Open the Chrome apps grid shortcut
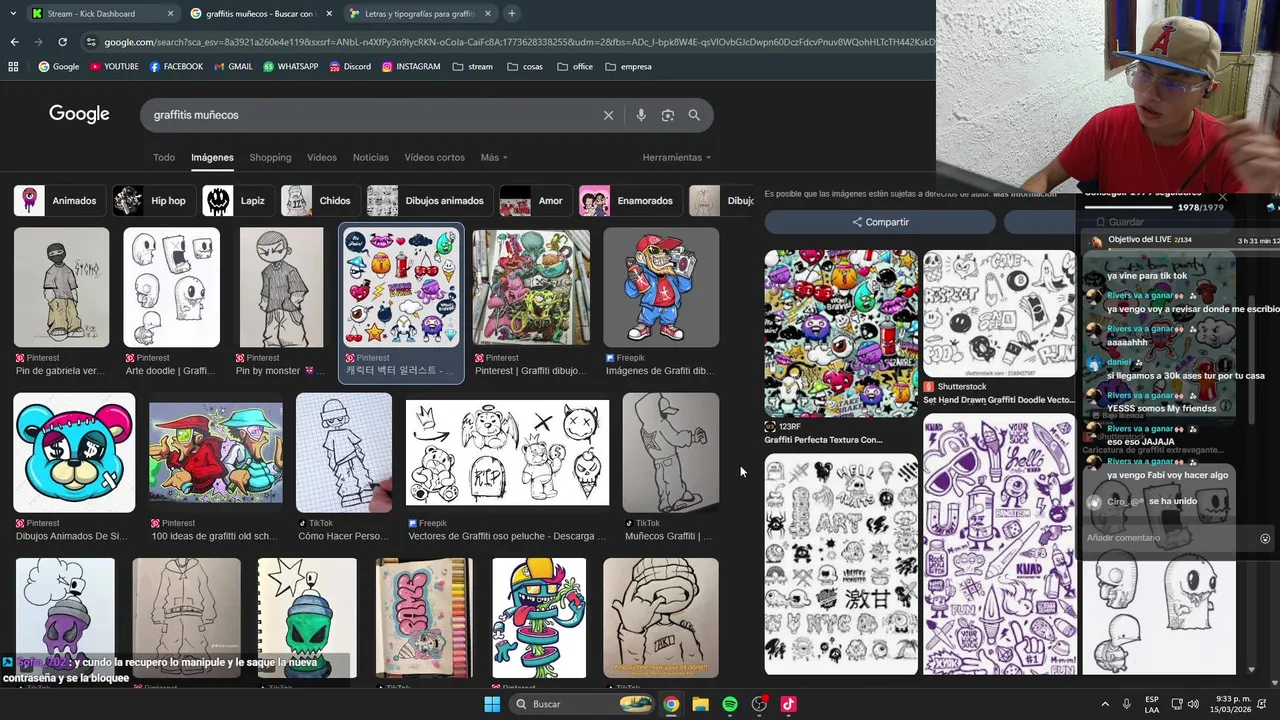 click(x=13, y=67)
